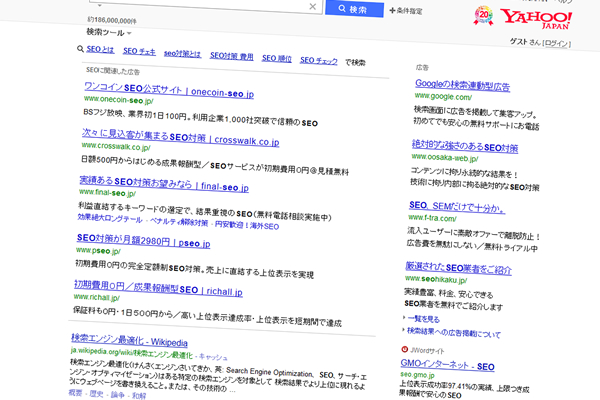
Task: Click the ログイン login link
Action: (x=557, y=43)
